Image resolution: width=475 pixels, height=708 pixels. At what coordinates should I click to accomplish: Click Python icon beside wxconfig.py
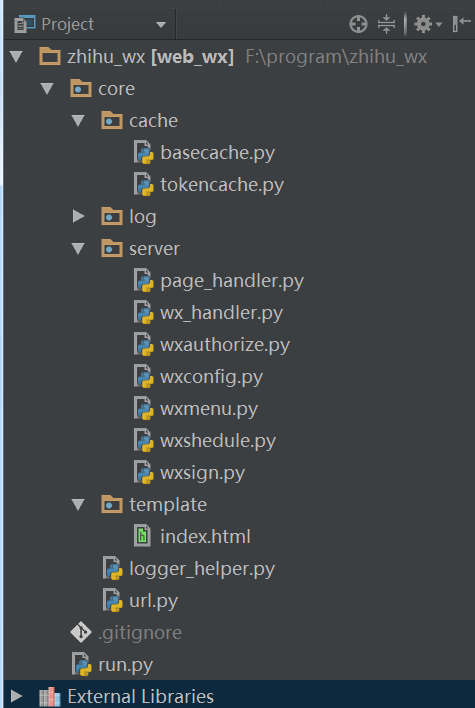tap(144, 377)
